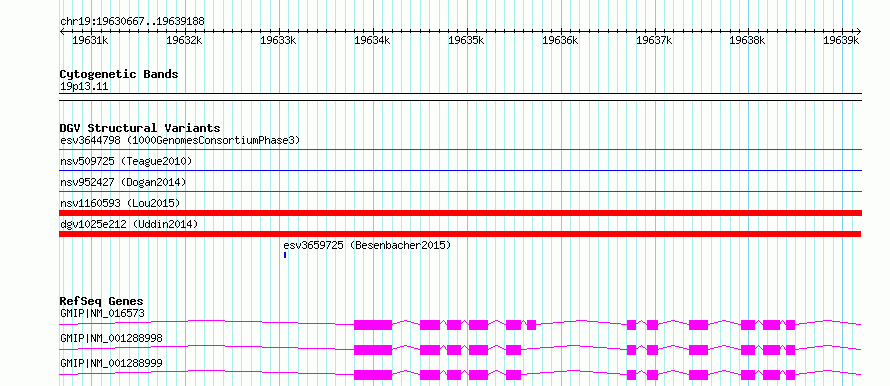Image resolution: width=890 pixels, height=386 pixels.
Task: Click the left arrow end of the ruler
Action: pyautogui.click(x=62, y=31)
